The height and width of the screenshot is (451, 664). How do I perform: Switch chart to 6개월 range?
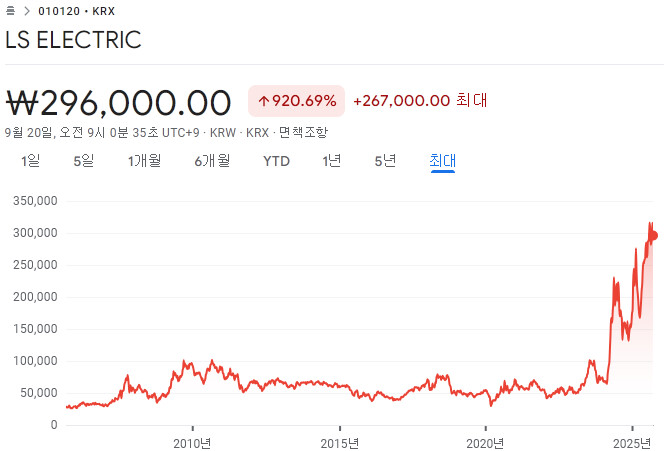(212, 160)
